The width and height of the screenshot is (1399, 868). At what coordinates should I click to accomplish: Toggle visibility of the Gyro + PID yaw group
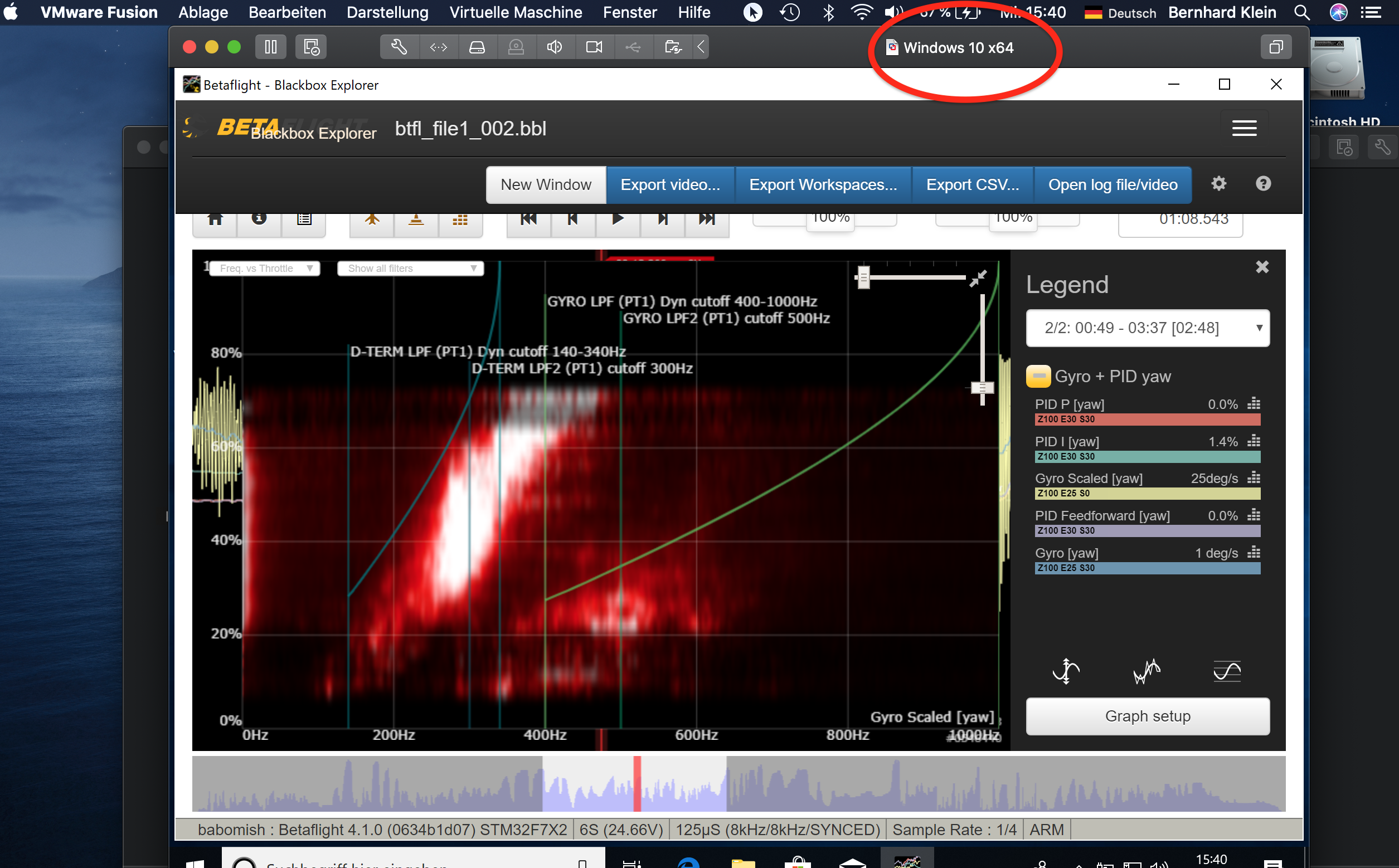coord(1039,376)
